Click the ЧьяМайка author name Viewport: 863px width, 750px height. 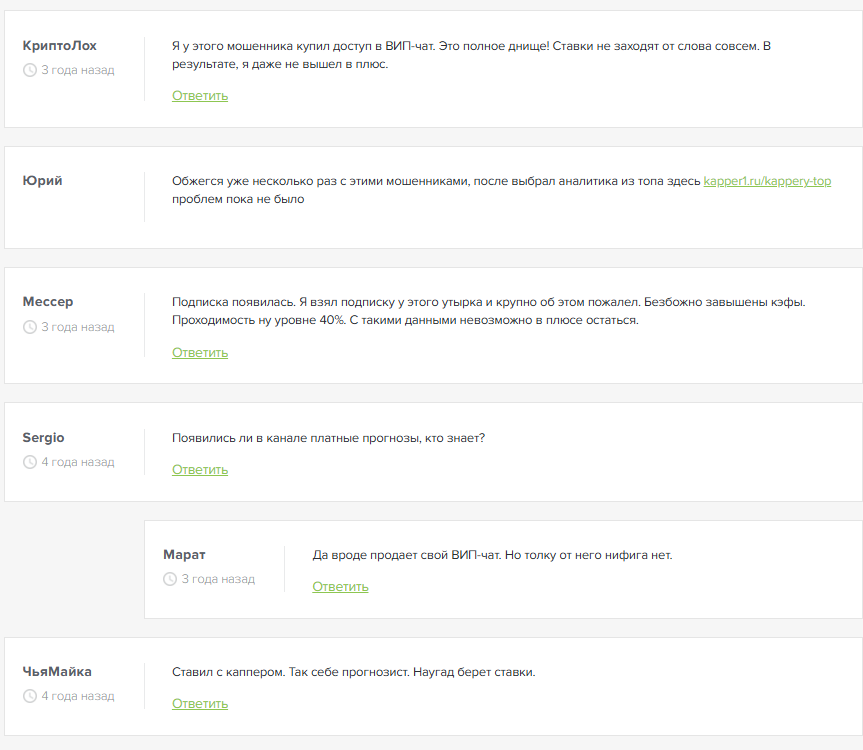(57, 672)
